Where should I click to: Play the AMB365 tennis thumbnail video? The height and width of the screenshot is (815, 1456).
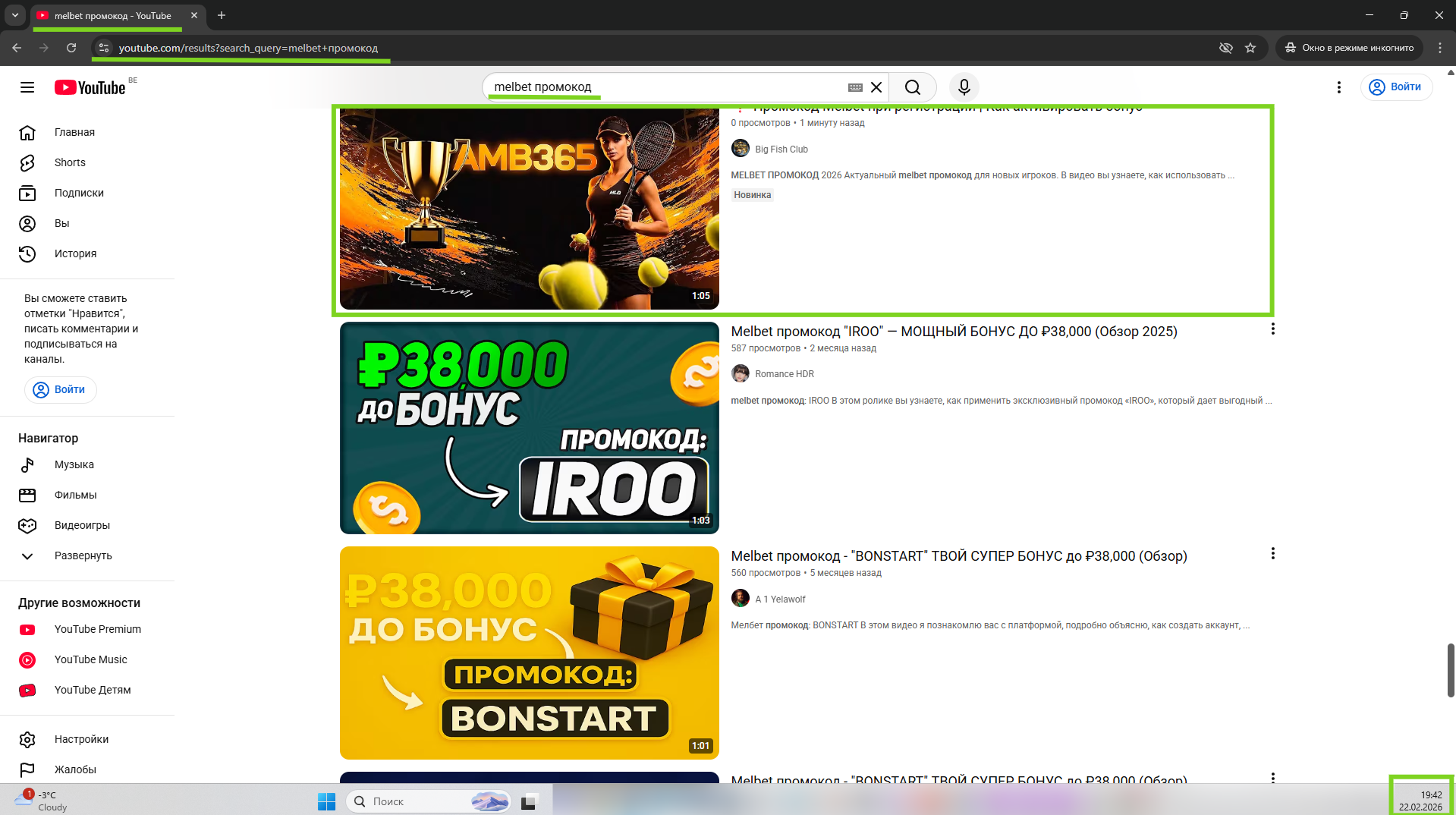tap(530, 209)
